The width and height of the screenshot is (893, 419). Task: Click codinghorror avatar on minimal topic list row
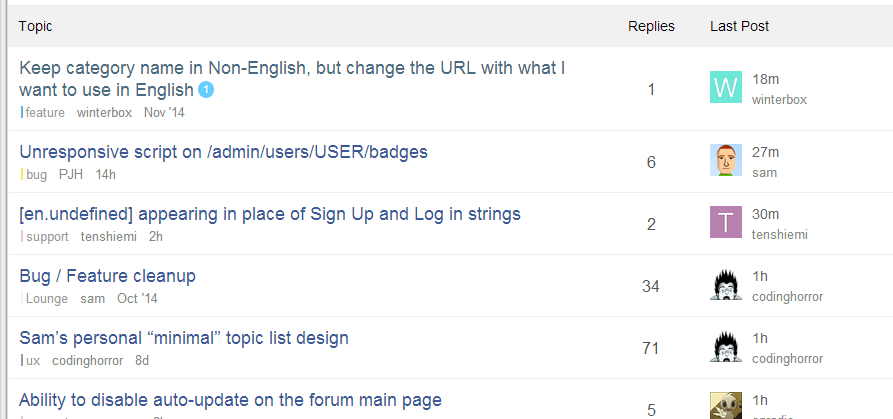(726, 346)
